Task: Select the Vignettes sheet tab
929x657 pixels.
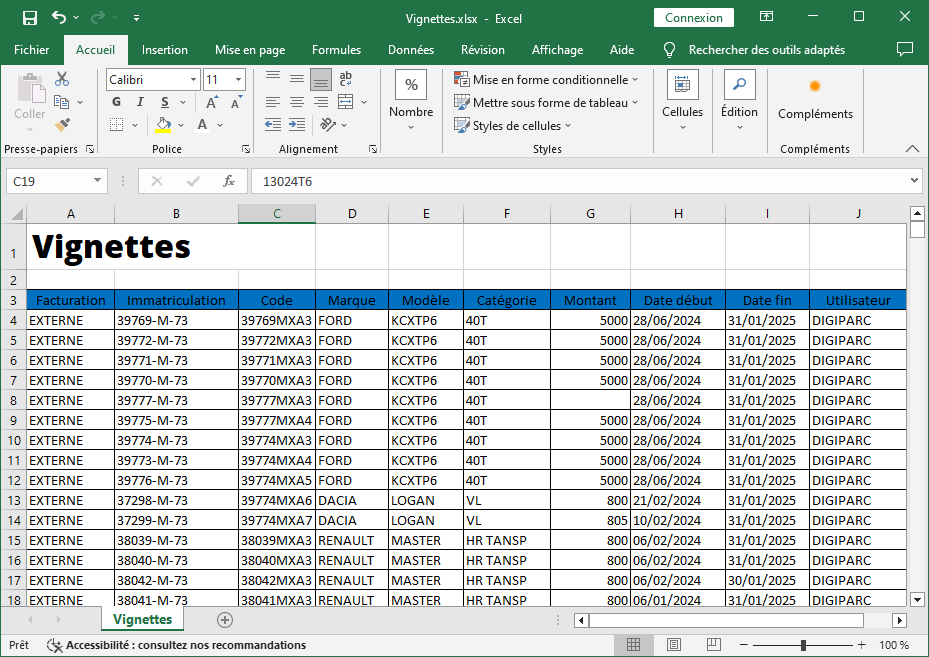Action: click(142, 619)
